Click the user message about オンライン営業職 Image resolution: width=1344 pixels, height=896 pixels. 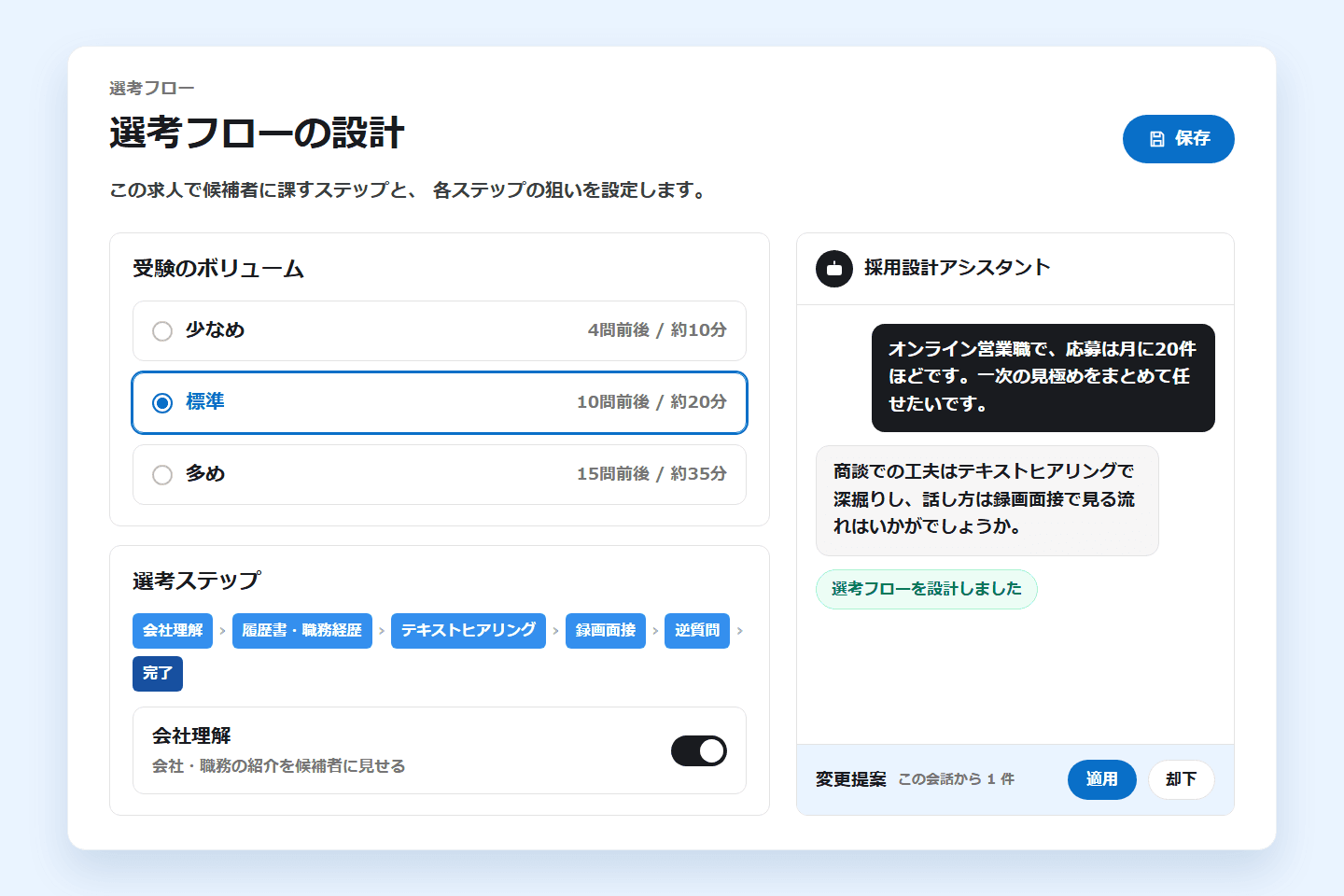[1043, 378]
